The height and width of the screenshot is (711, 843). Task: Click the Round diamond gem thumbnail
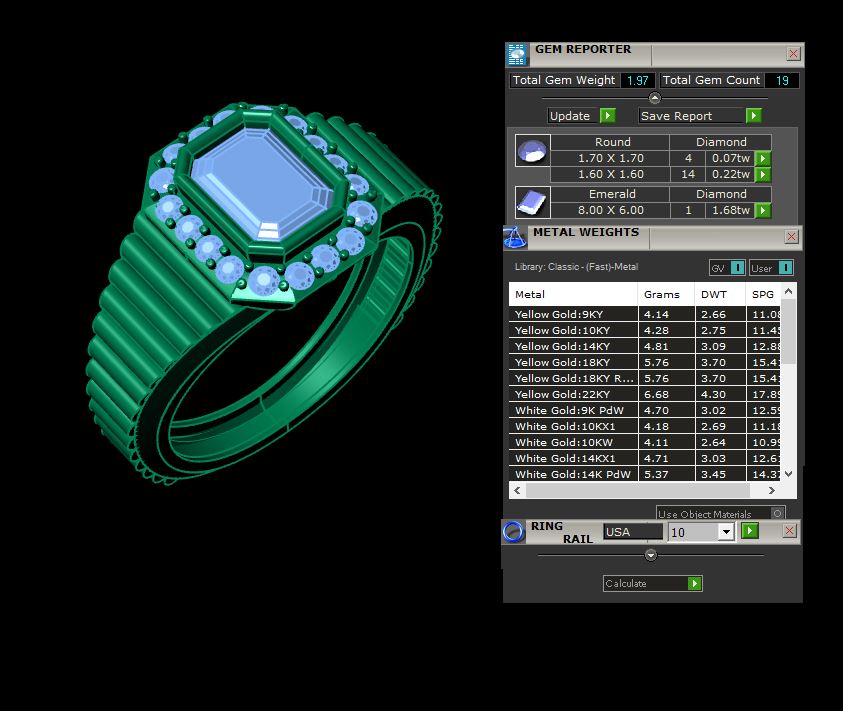point(532,151)
